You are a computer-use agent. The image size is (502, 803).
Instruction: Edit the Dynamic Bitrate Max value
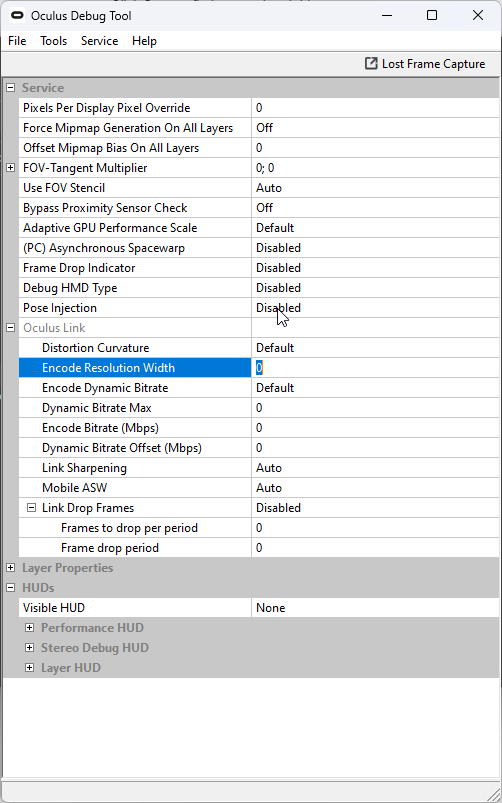375,408
